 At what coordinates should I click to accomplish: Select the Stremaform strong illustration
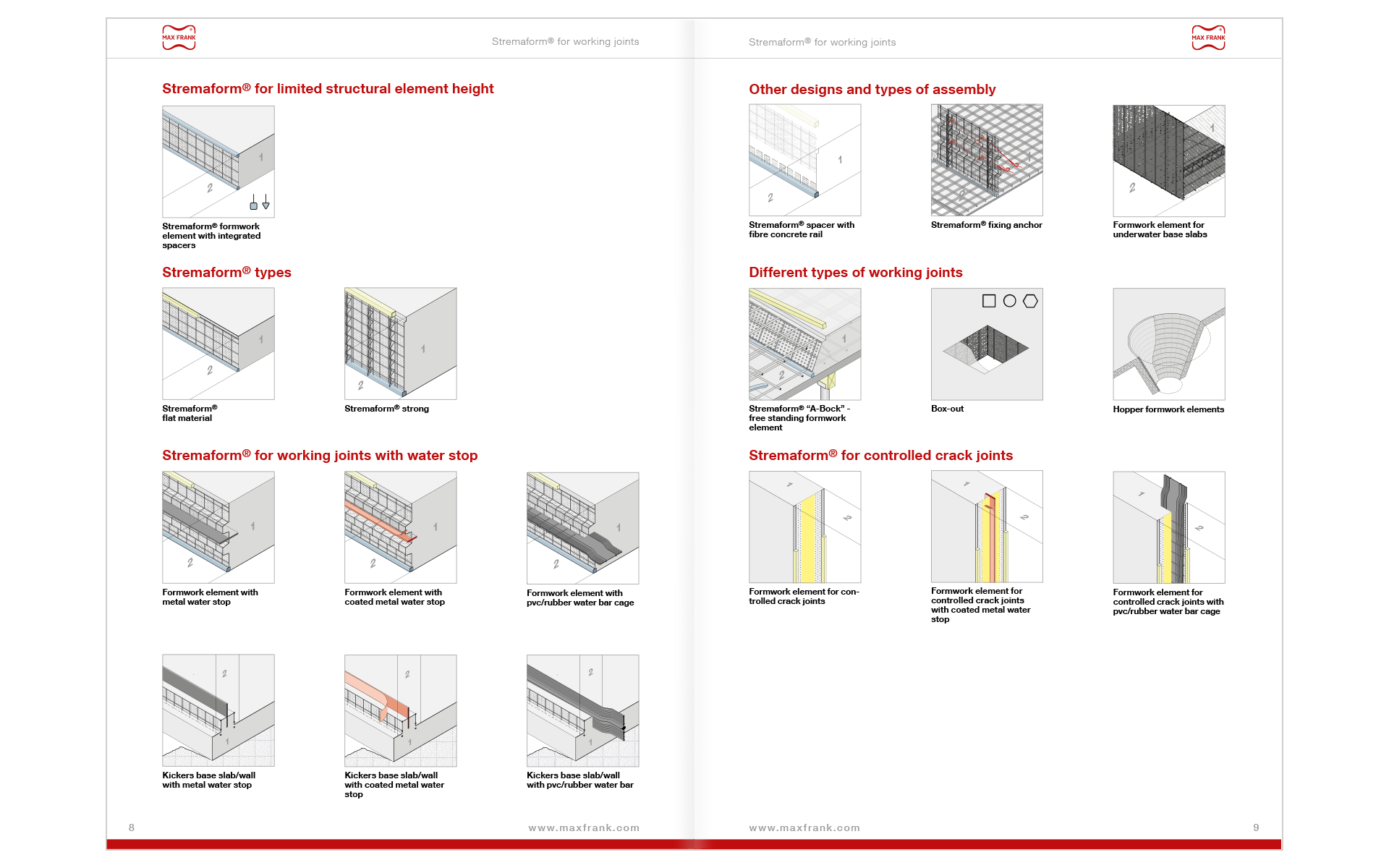click(x=401, y=344)
